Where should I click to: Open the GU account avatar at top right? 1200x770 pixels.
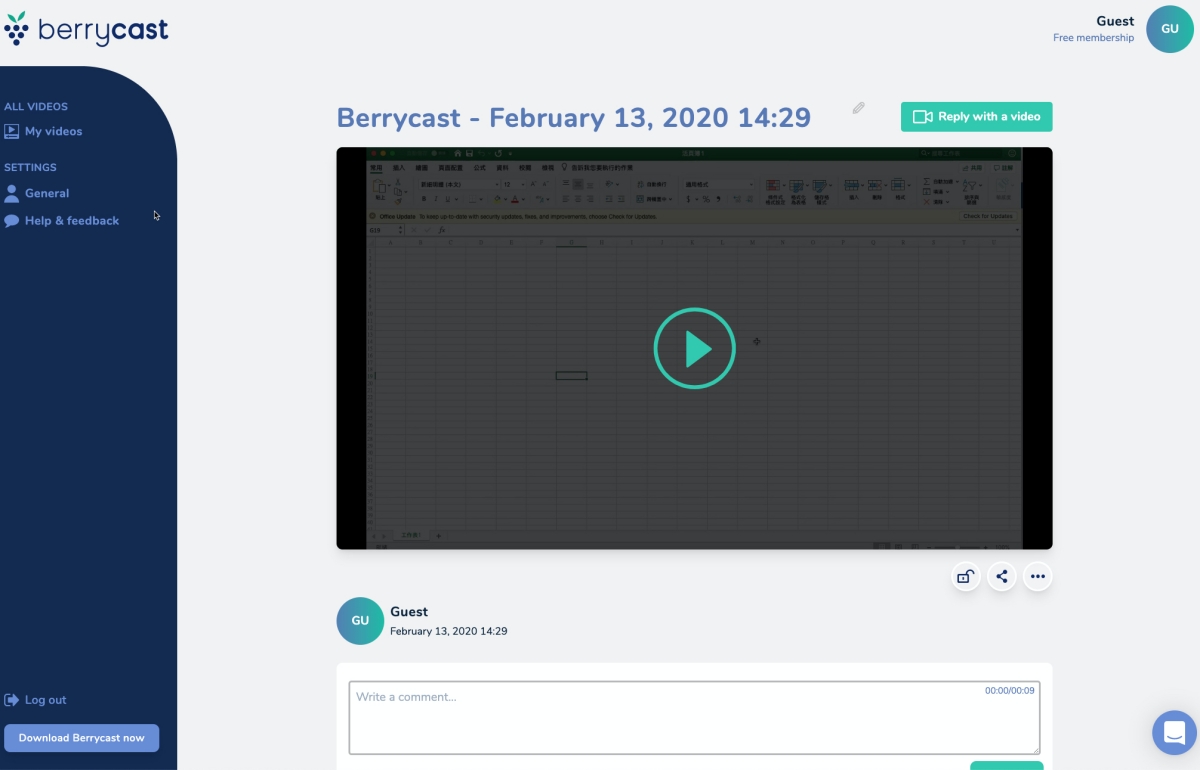pyautogui.click(x=1170, y=29)
